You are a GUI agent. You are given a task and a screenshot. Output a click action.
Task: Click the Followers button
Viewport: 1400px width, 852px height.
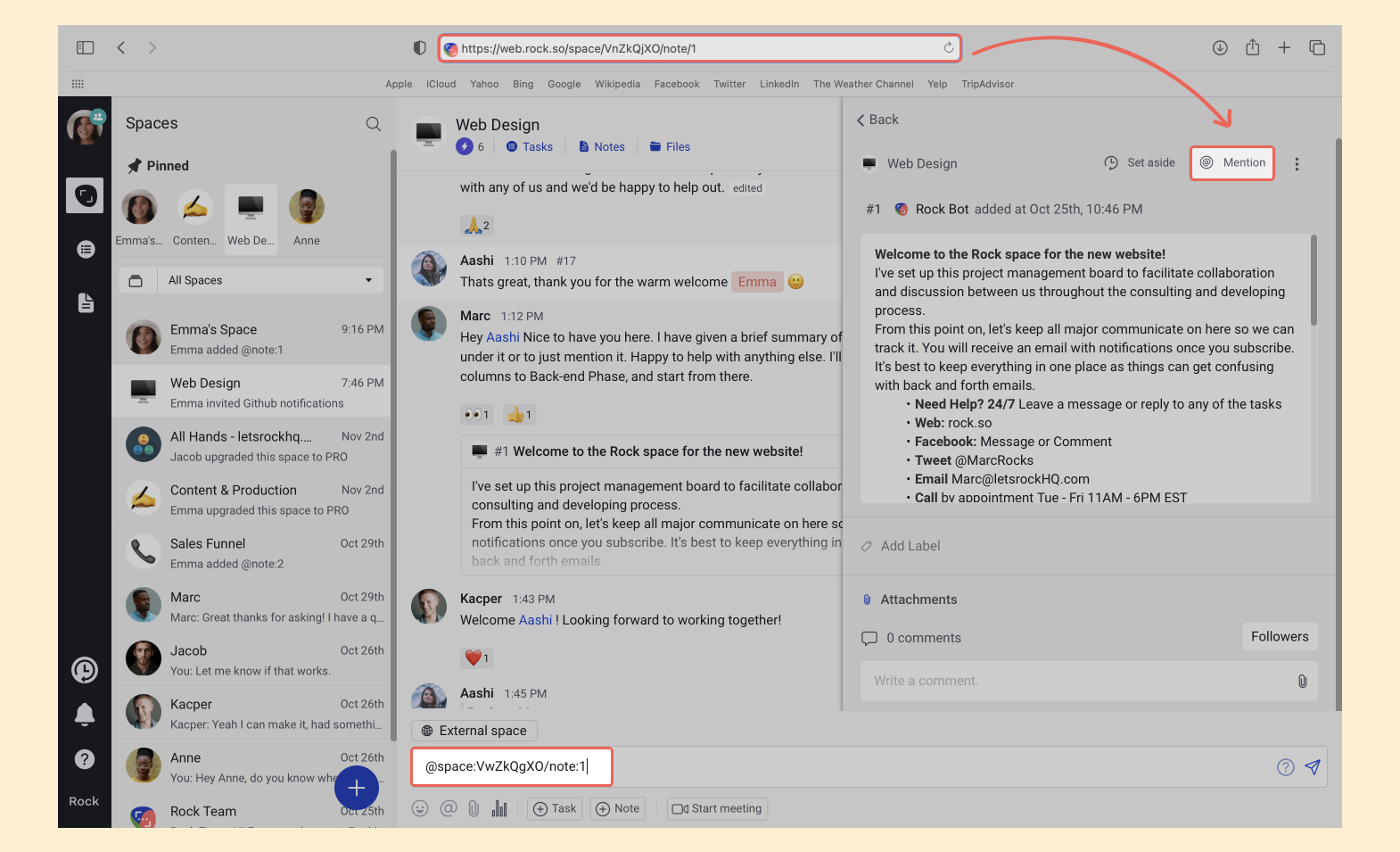[x=1280, y=636]
